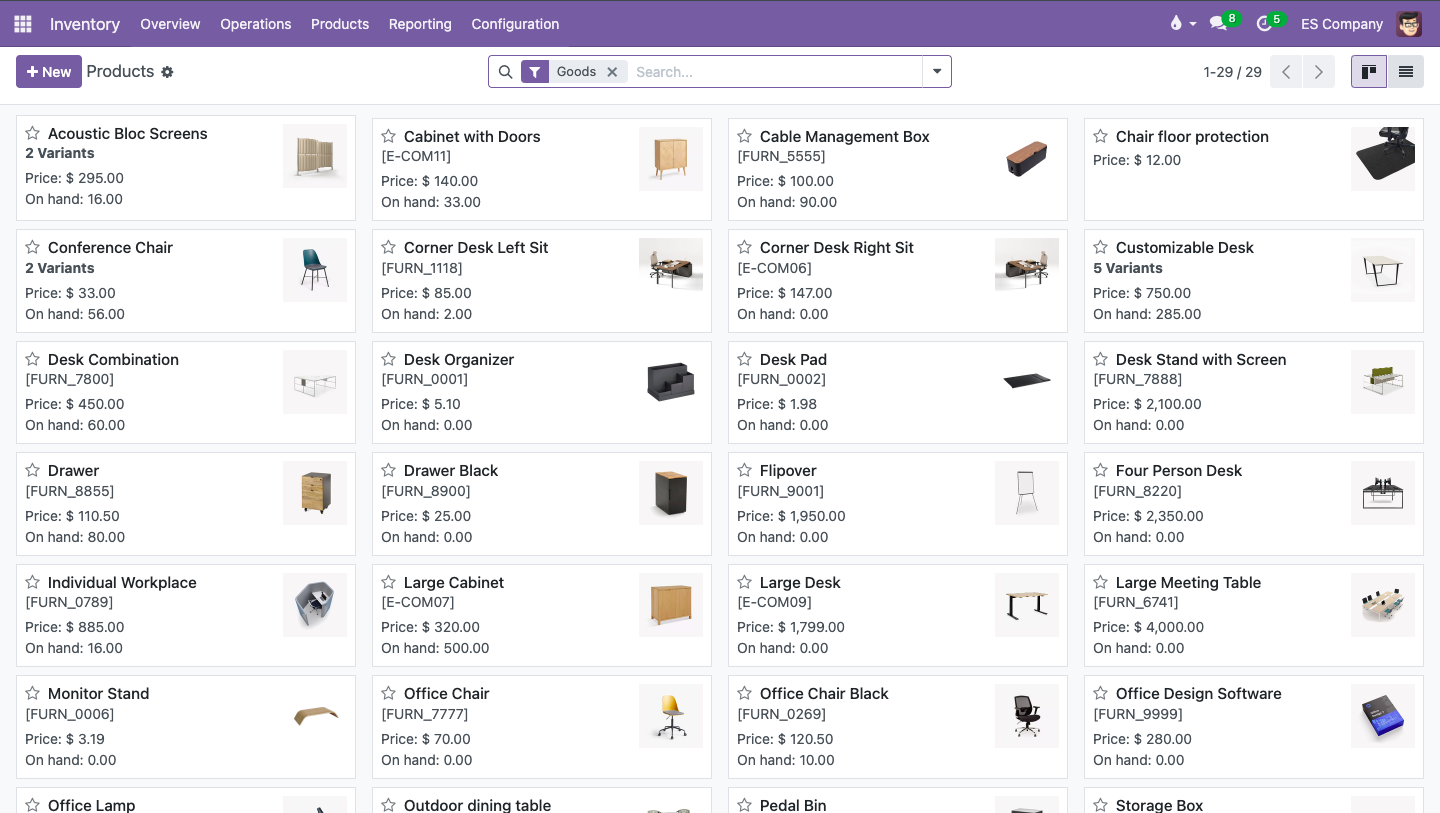Open the ES Company switcher
The width and height of the screenshot is (1440, 813).
1342,23
